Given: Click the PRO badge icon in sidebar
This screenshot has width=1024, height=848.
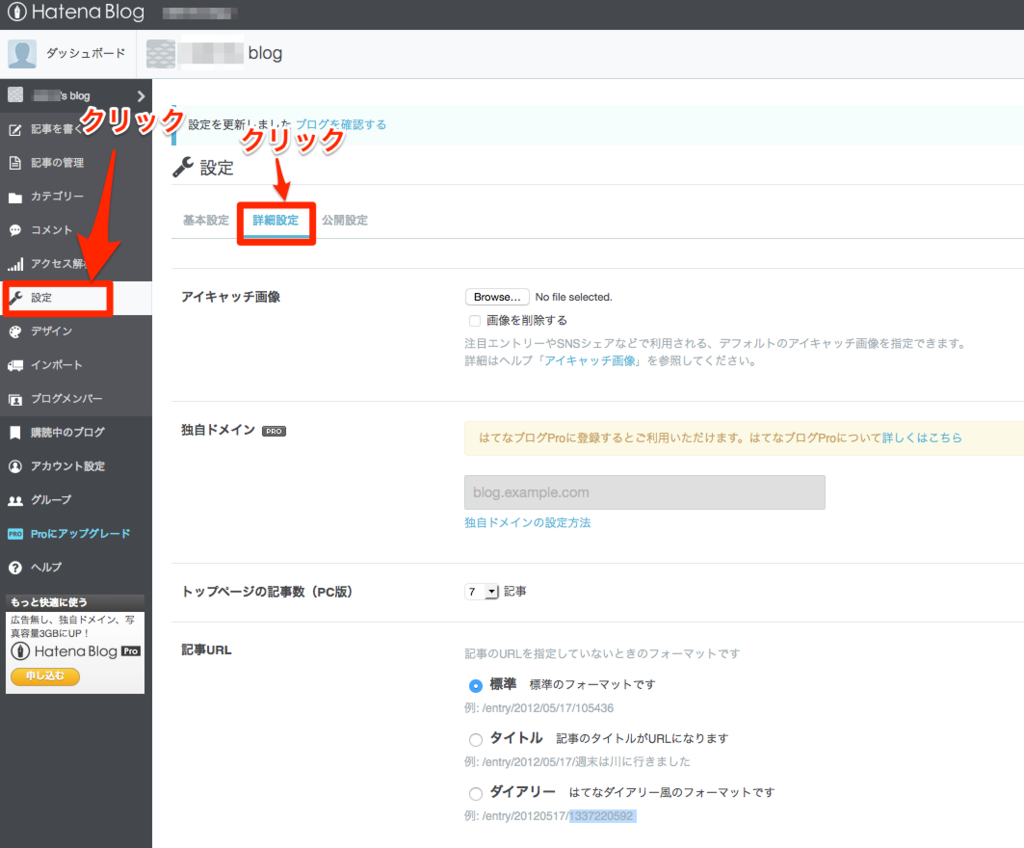Looking at the screenshot, I should (15, 534).
